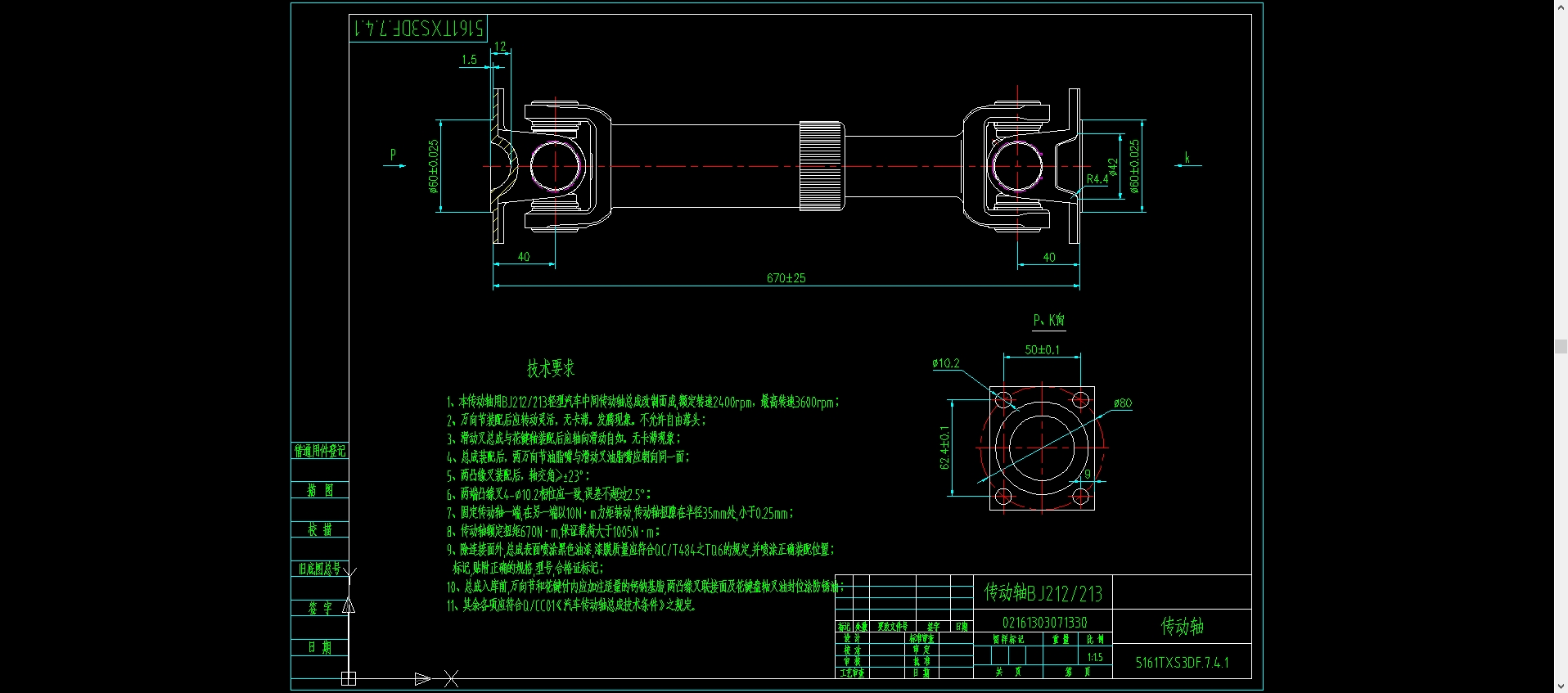This screenshot has width=1568, height=693.
Task: Click the P view direction label
Action: click(x=393, y=154)
